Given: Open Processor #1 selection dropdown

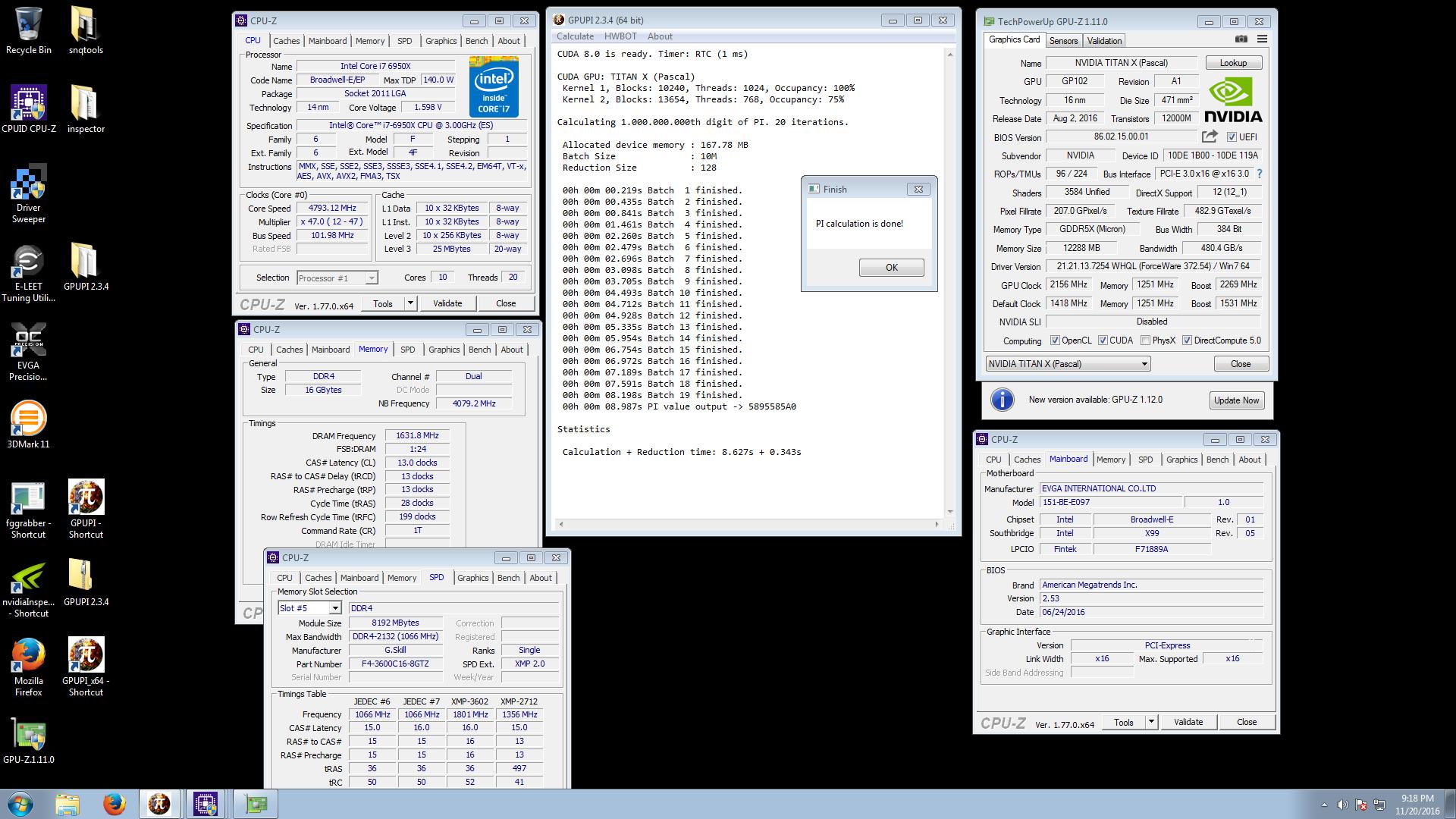Looking at the screenshot, I should pyautogui.click(x=337, y=278).
